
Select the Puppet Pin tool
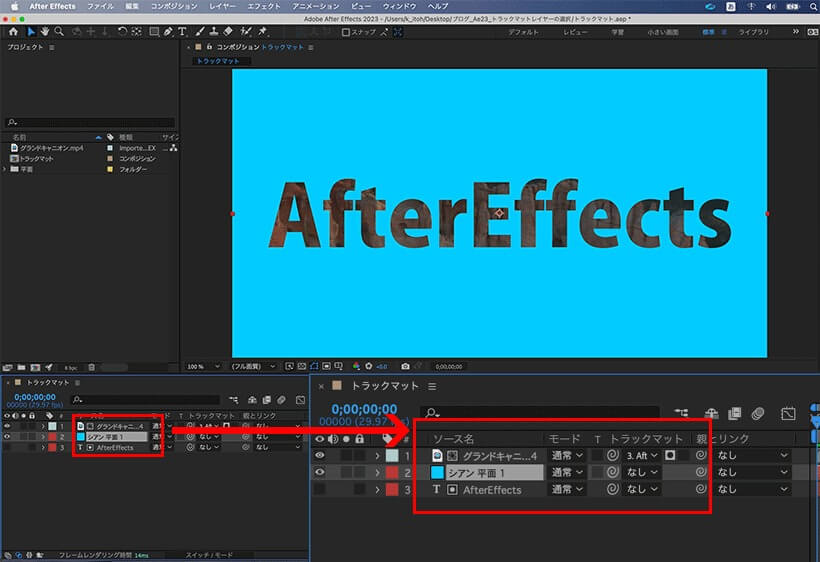[x=263, y=32]
